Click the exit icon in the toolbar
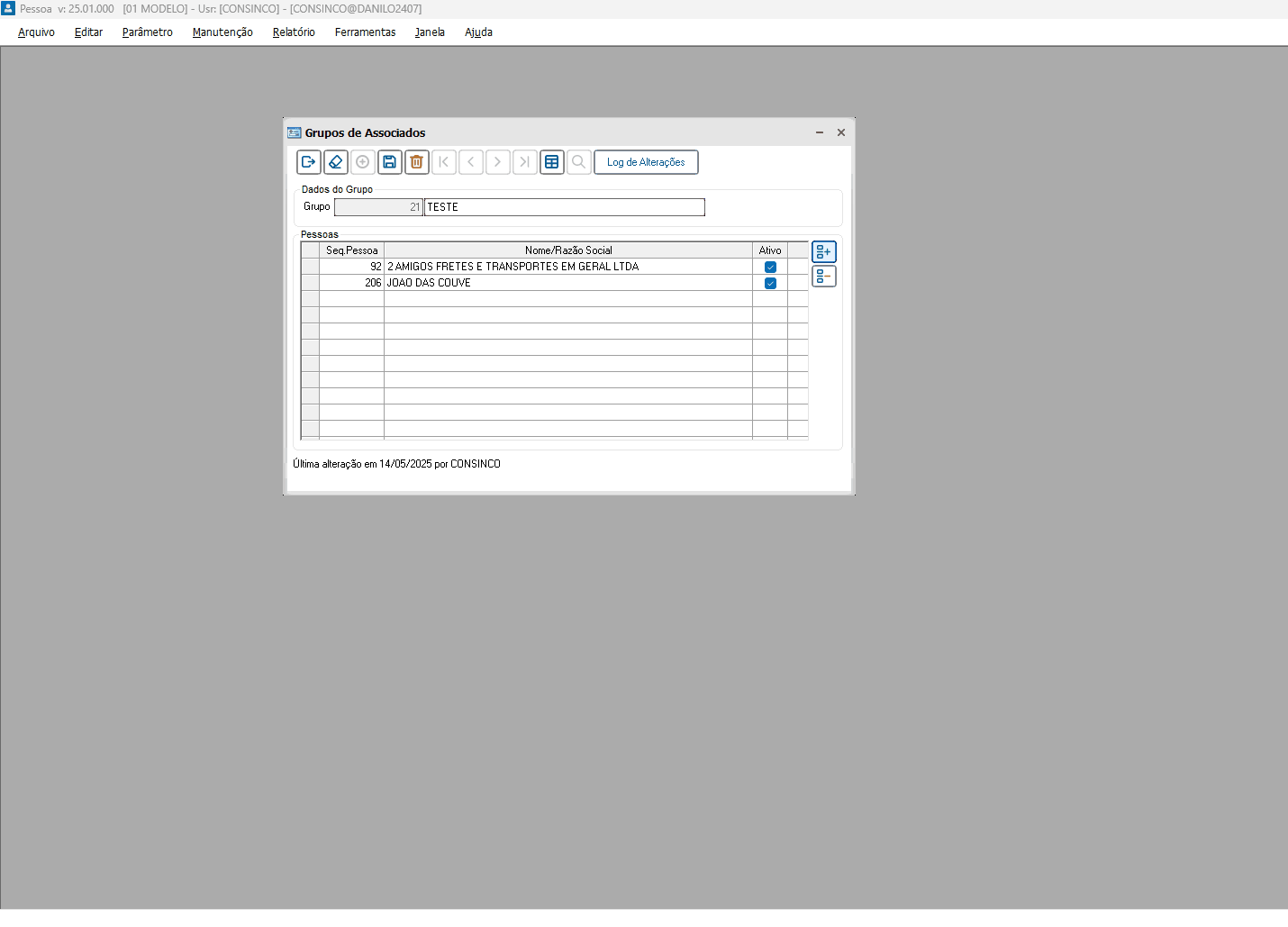The width and height of the screenshot is (1288, 927). (x=309, y=162)
